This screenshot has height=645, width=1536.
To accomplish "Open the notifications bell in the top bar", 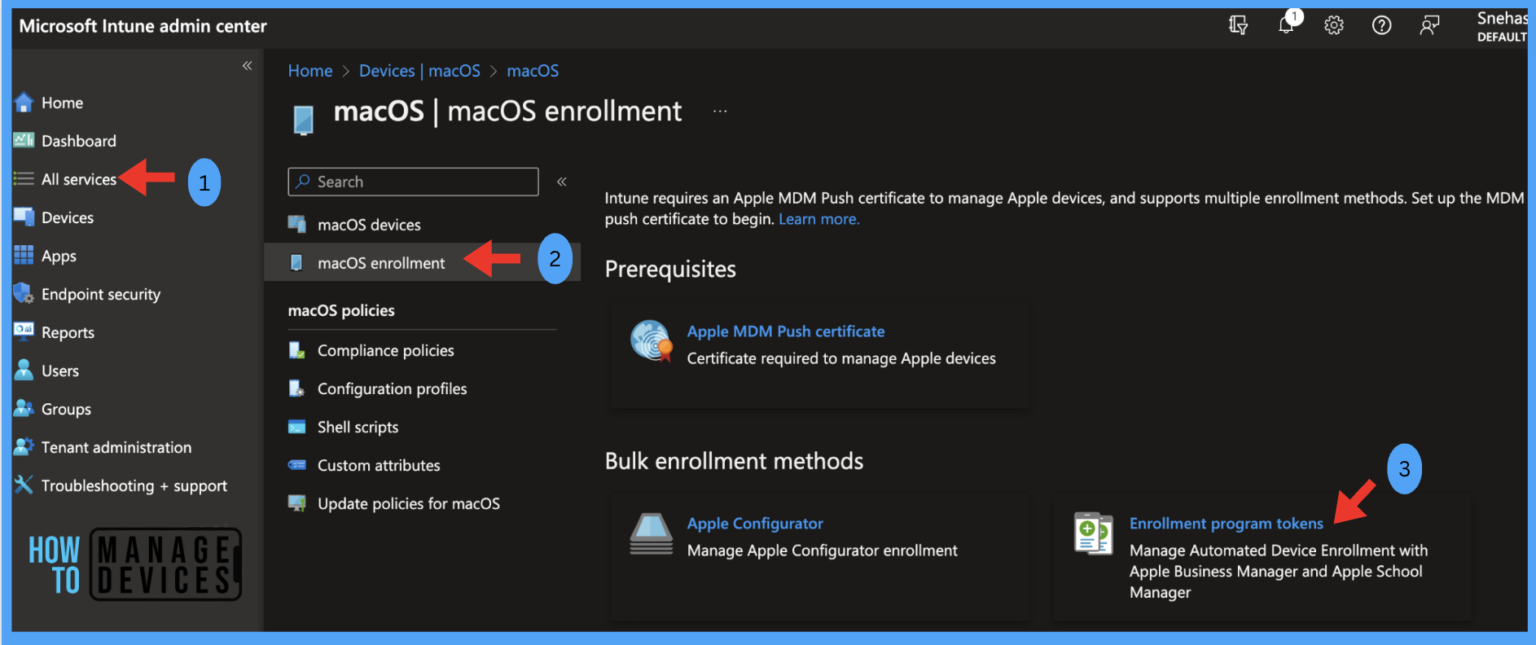I will coord(1286,25).
